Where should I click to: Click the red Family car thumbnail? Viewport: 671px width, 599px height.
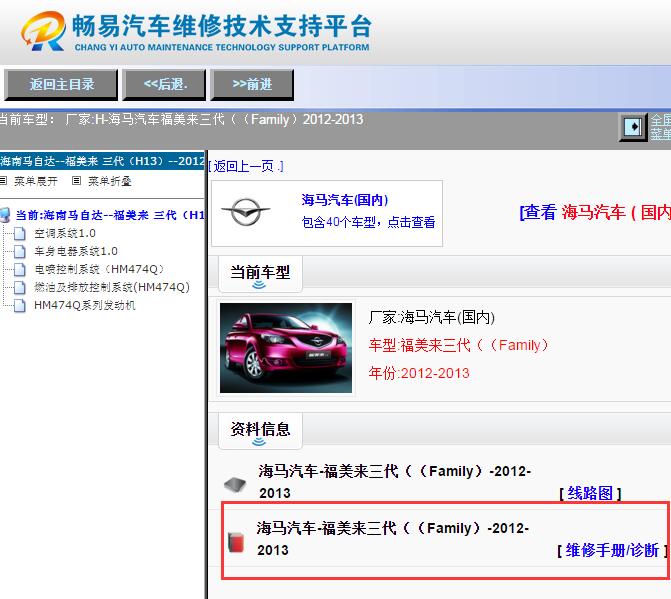286,348
